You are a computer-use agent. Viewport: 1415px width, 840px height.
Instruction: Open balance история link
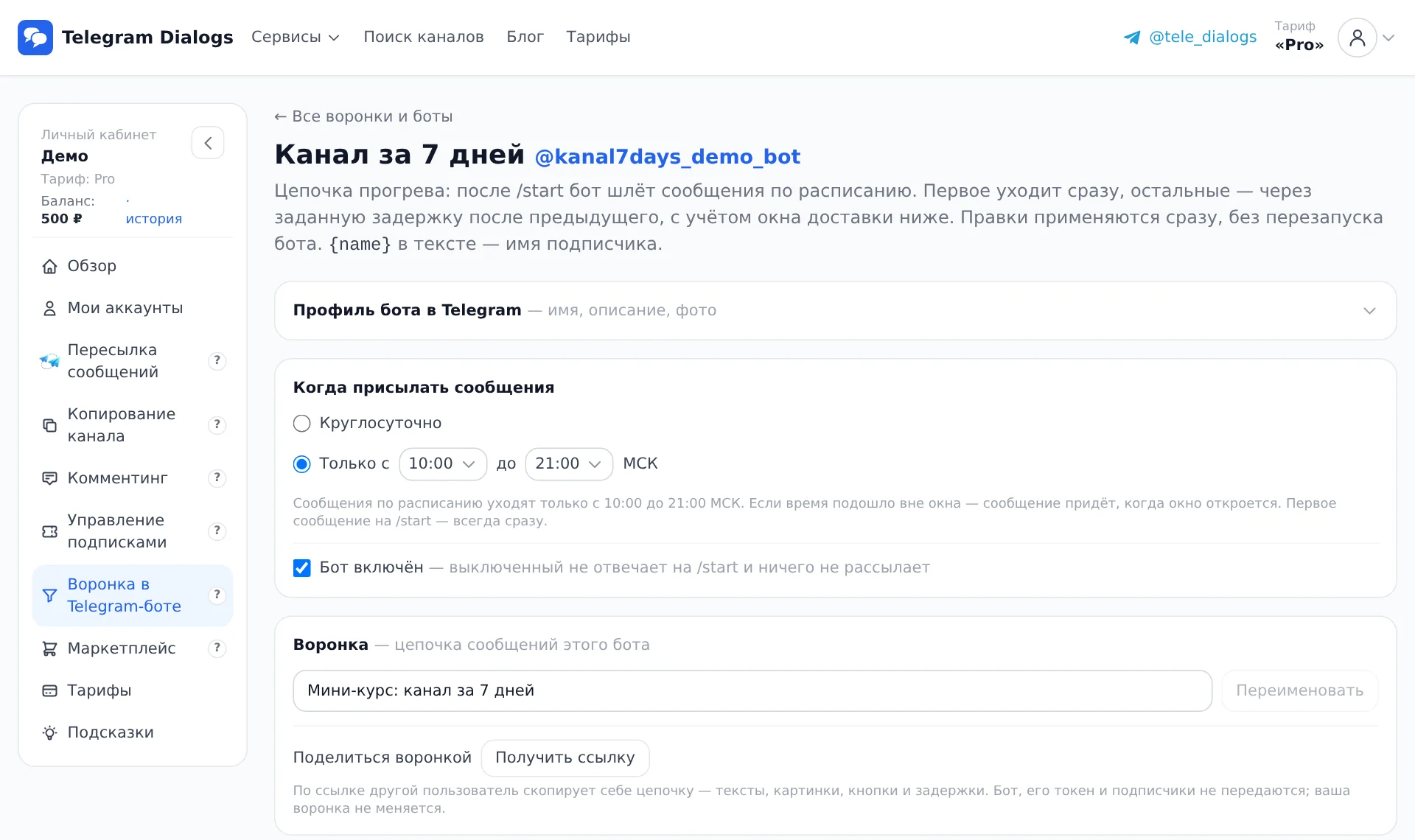(x=153, y=219)
